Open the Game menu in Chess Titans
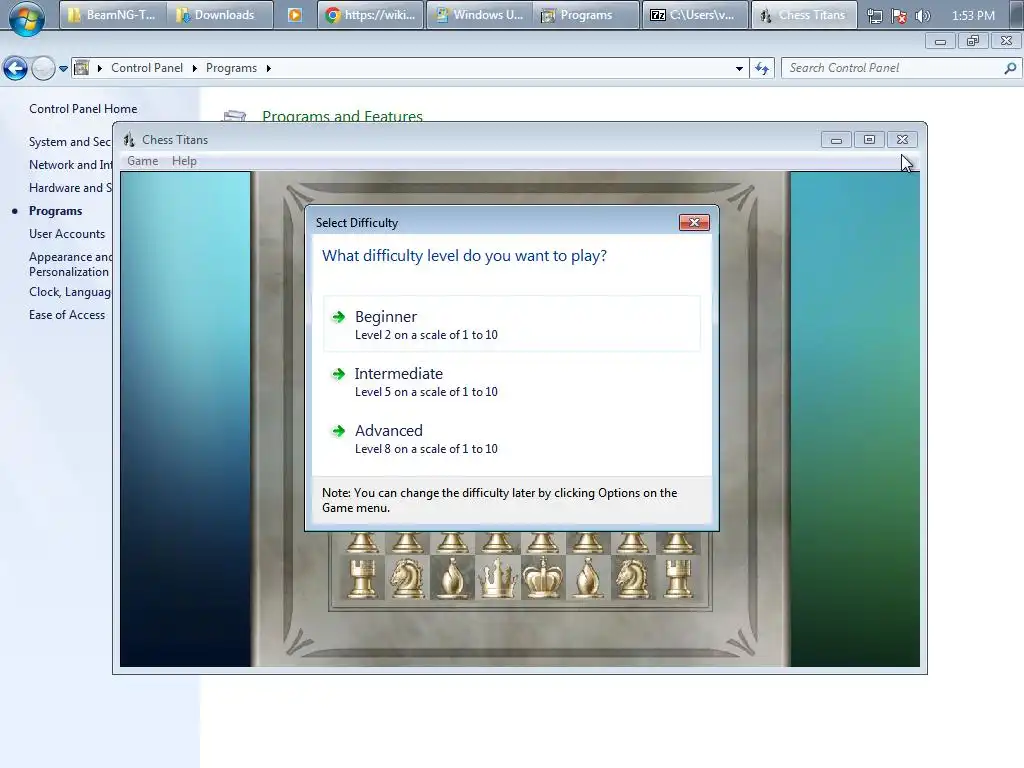Viewport: 1024px width, 768px height. [x=142, y=161]
